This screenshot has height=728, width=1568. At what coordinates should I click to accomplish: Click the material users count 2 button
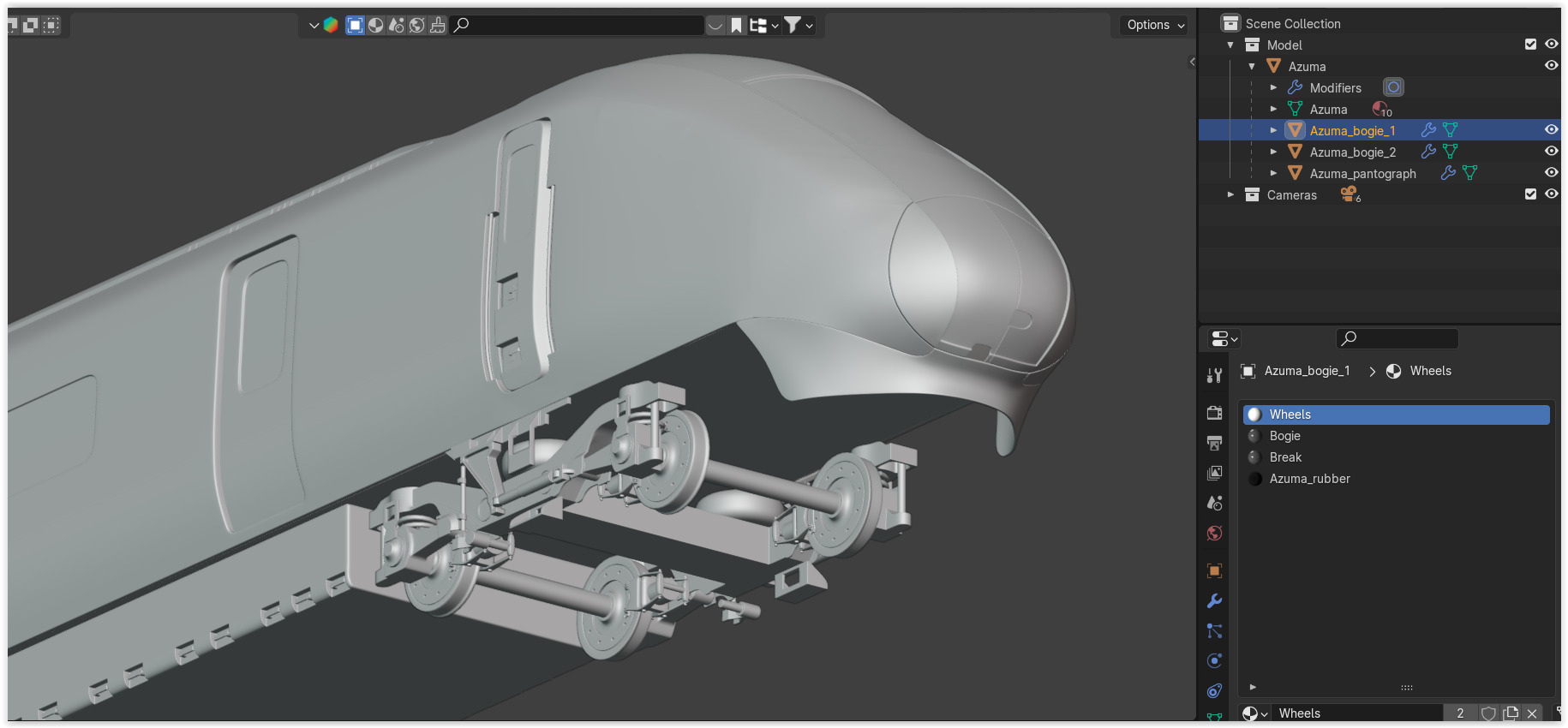[1460, 713]
